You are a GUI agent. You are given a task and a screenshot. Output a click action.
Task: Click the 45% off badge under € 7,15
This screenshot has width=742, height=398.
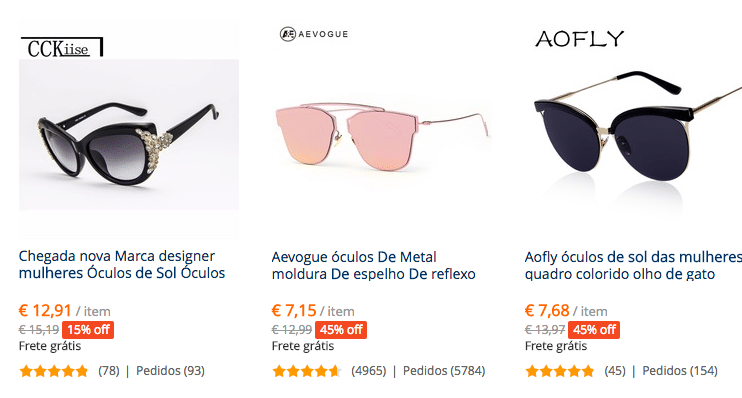pos(341,330)
